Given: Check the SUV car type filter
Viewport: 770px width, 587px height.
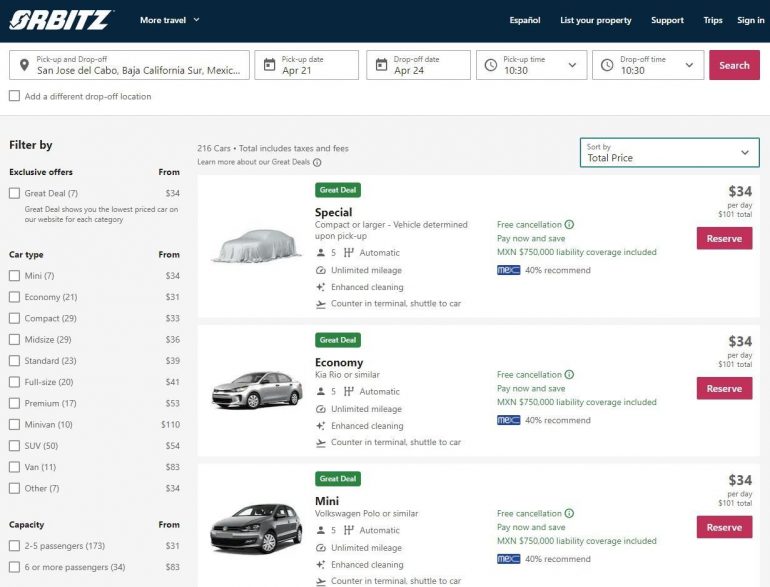Looking at the screenshot, I should point(14,445).
